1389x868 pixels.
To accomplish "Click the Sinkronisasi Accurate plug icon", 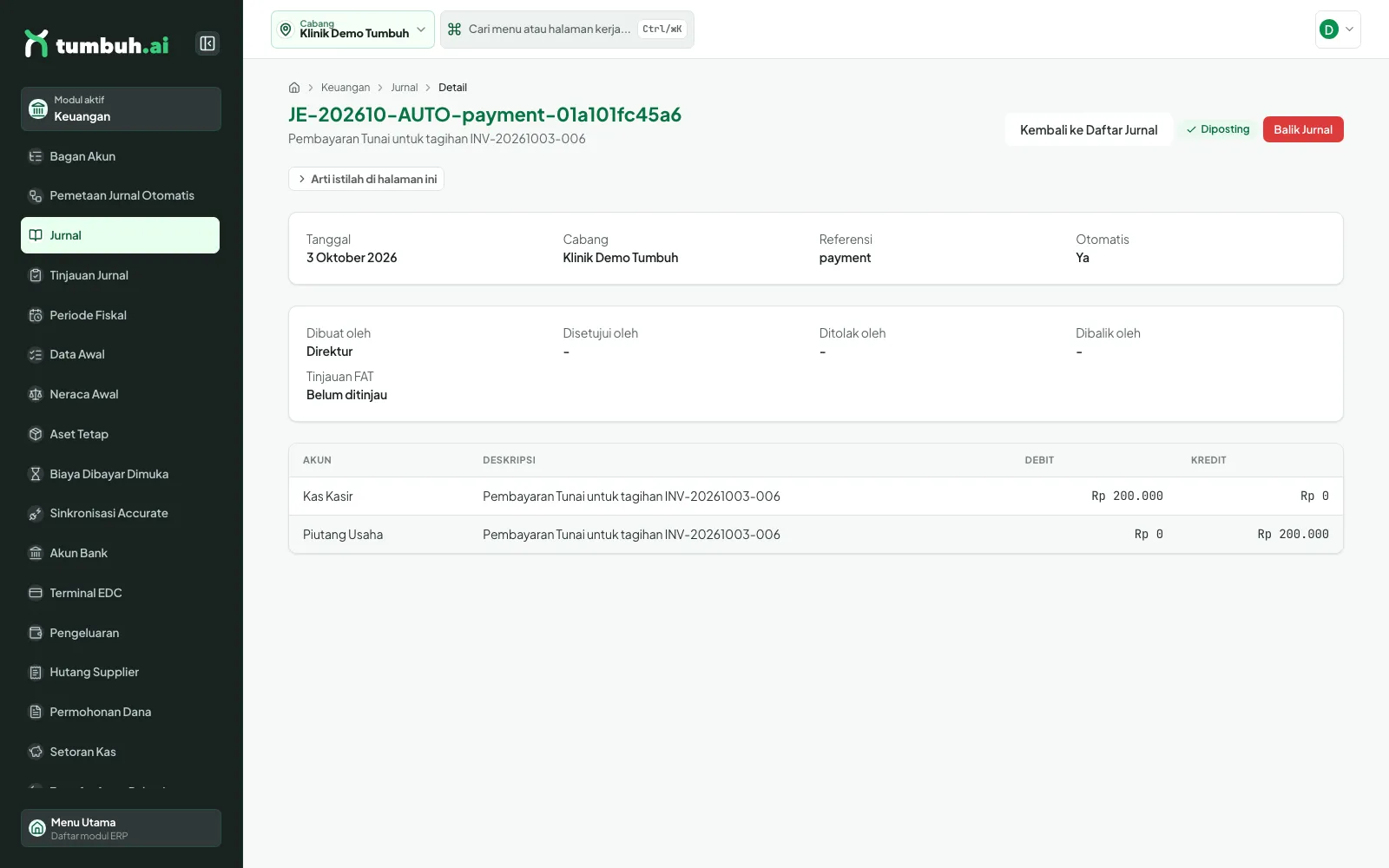I will [36, 514].
